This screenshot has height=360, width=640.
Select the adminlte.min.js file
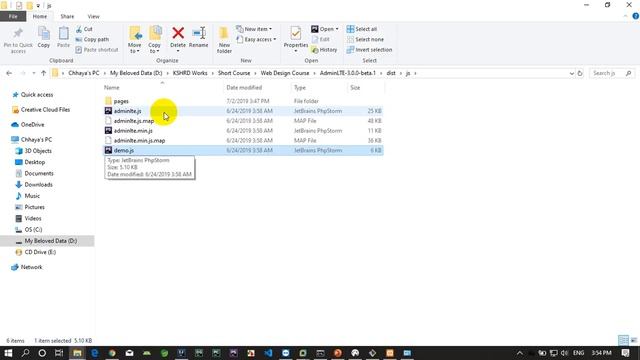pyautogui.click(x=243, y=131)
